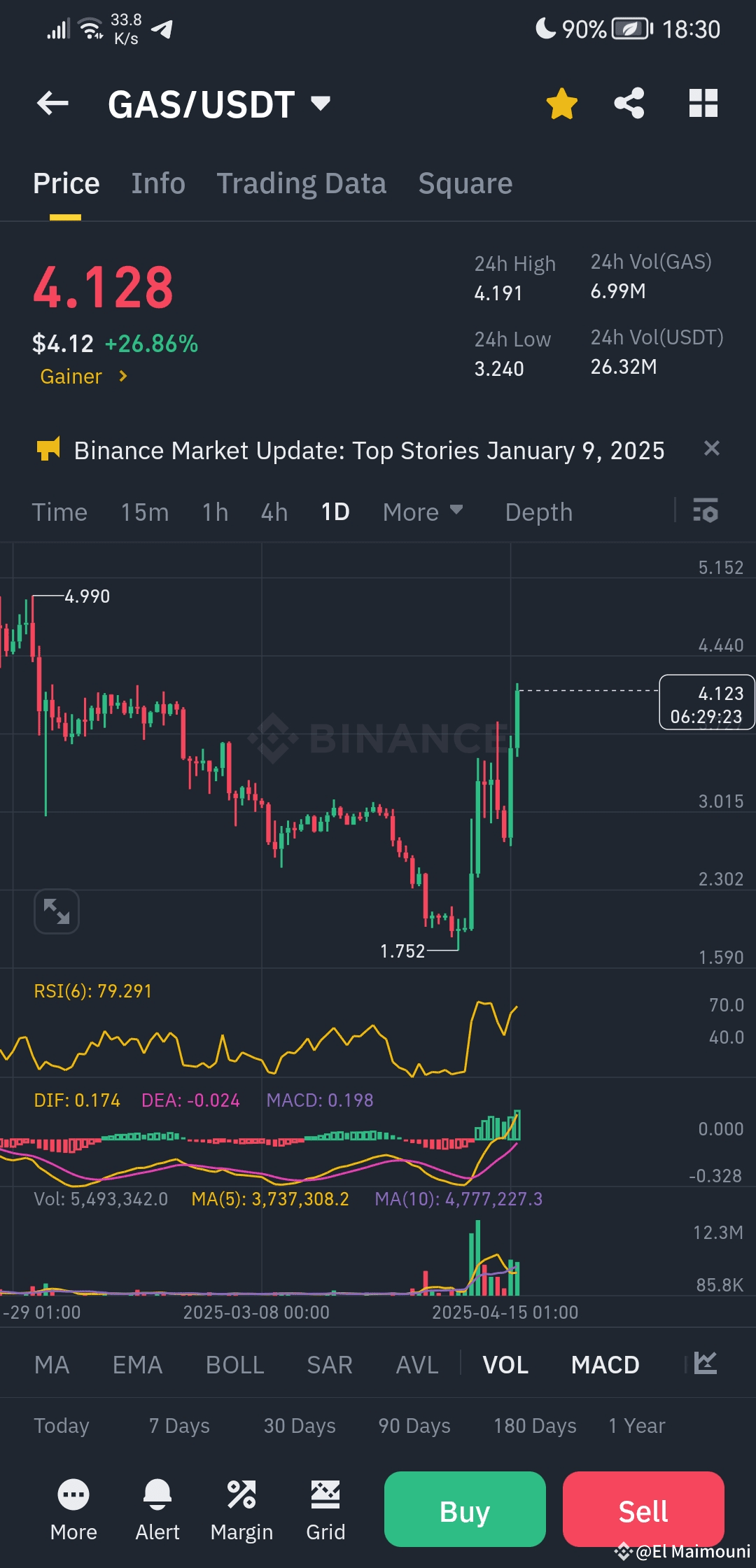
Task: Select the 15m chart interval
Action: point(145,512)
